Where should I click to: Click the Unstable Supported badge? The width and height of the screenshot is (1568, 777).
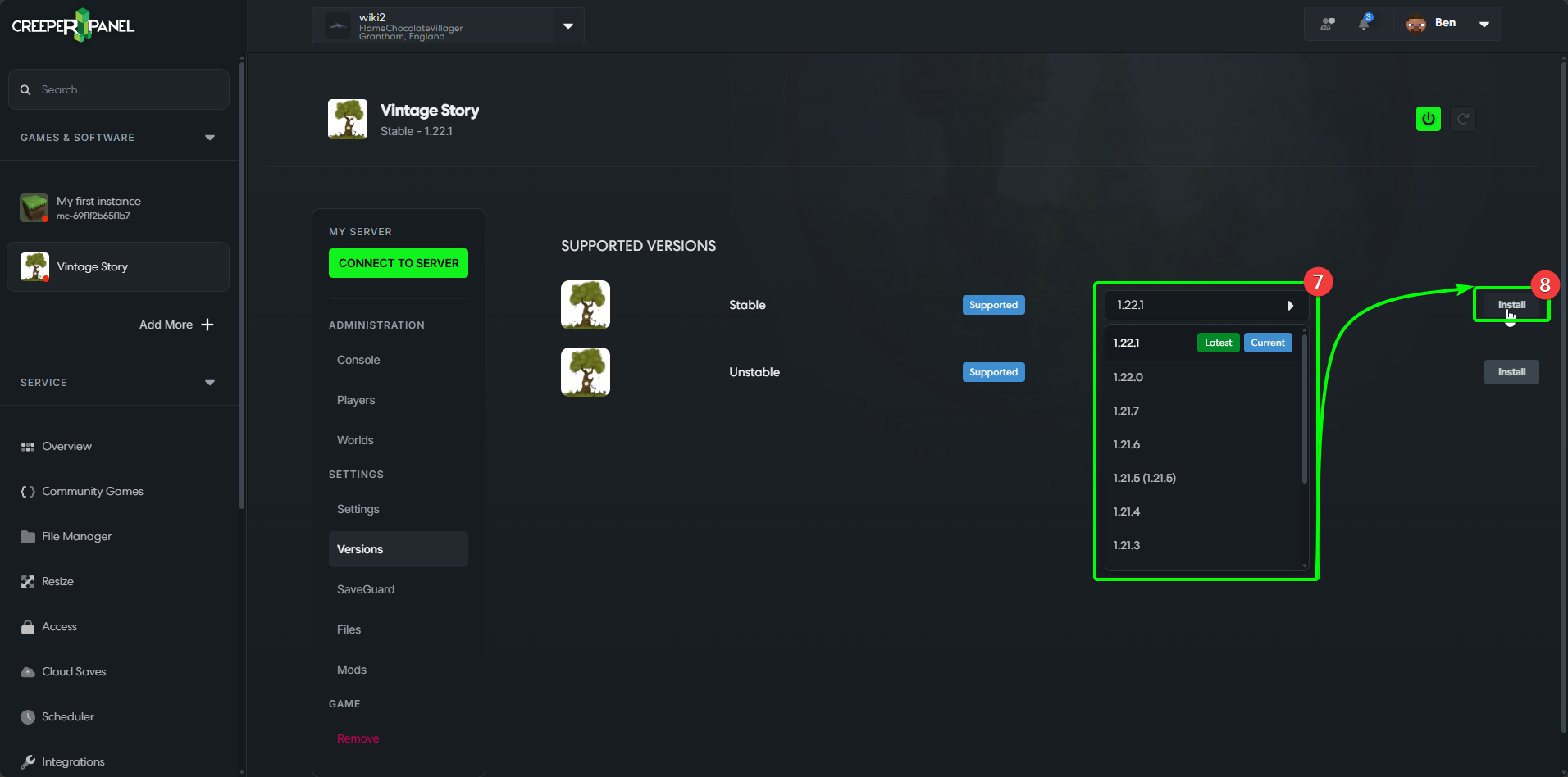(993, 372)
